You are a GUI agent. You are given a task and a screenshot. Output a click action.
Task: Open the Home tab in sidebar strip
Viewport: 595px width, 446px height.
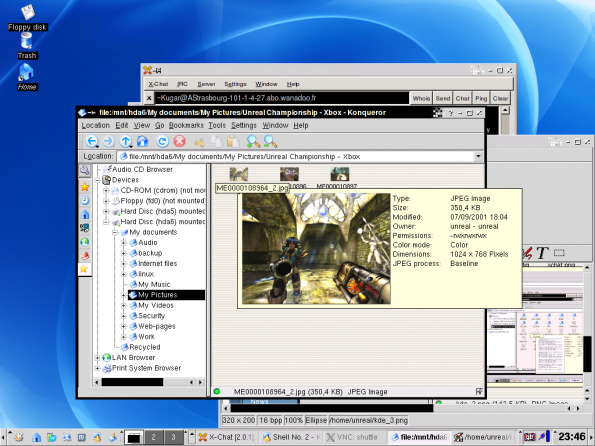click(x=85, y=214)
